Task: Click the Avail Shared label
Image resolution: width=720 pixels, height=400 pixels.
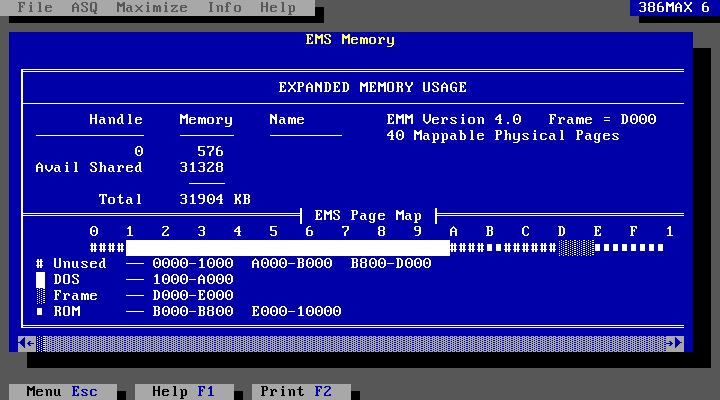Action: click(x=89, y=167)
